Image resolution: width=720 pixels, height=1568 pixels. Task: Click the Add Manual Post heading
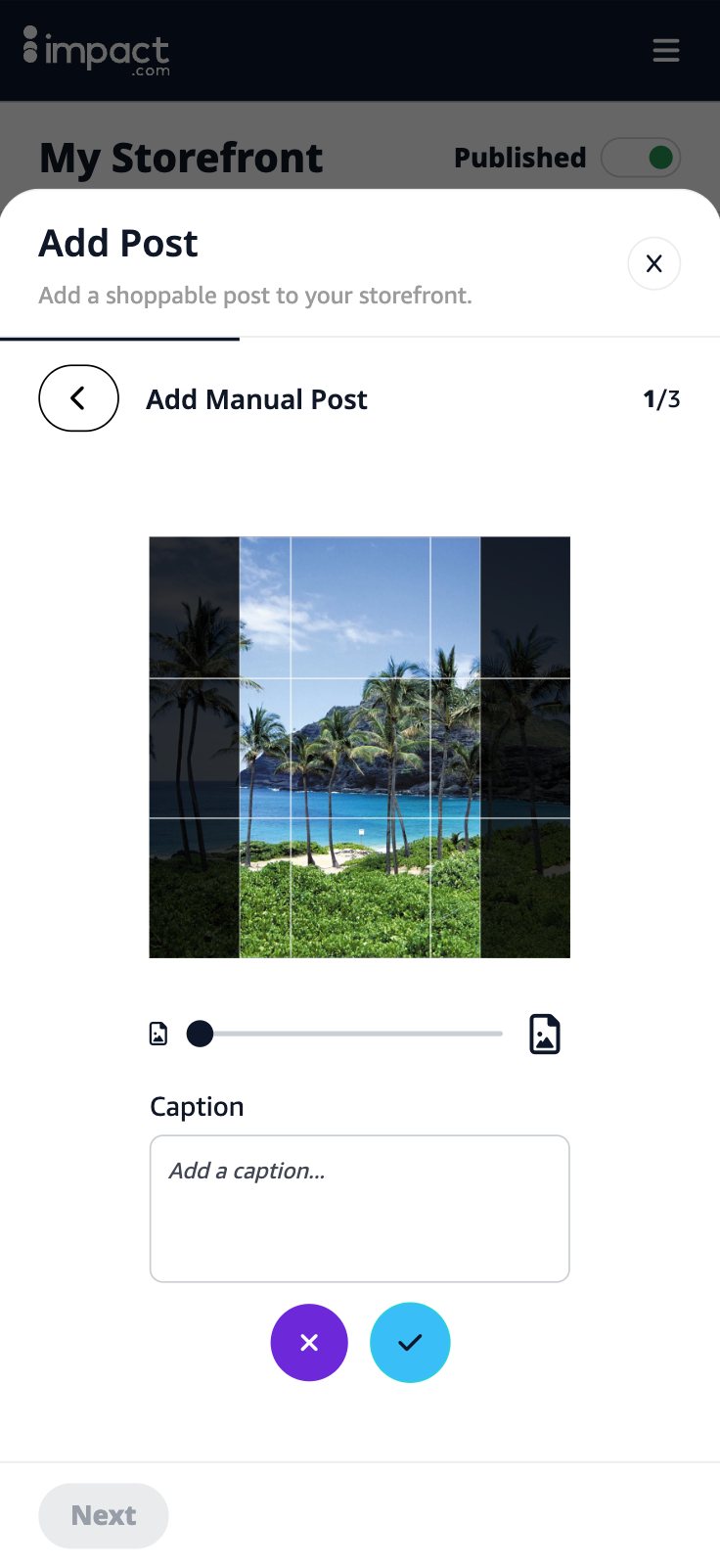[257, 399]
